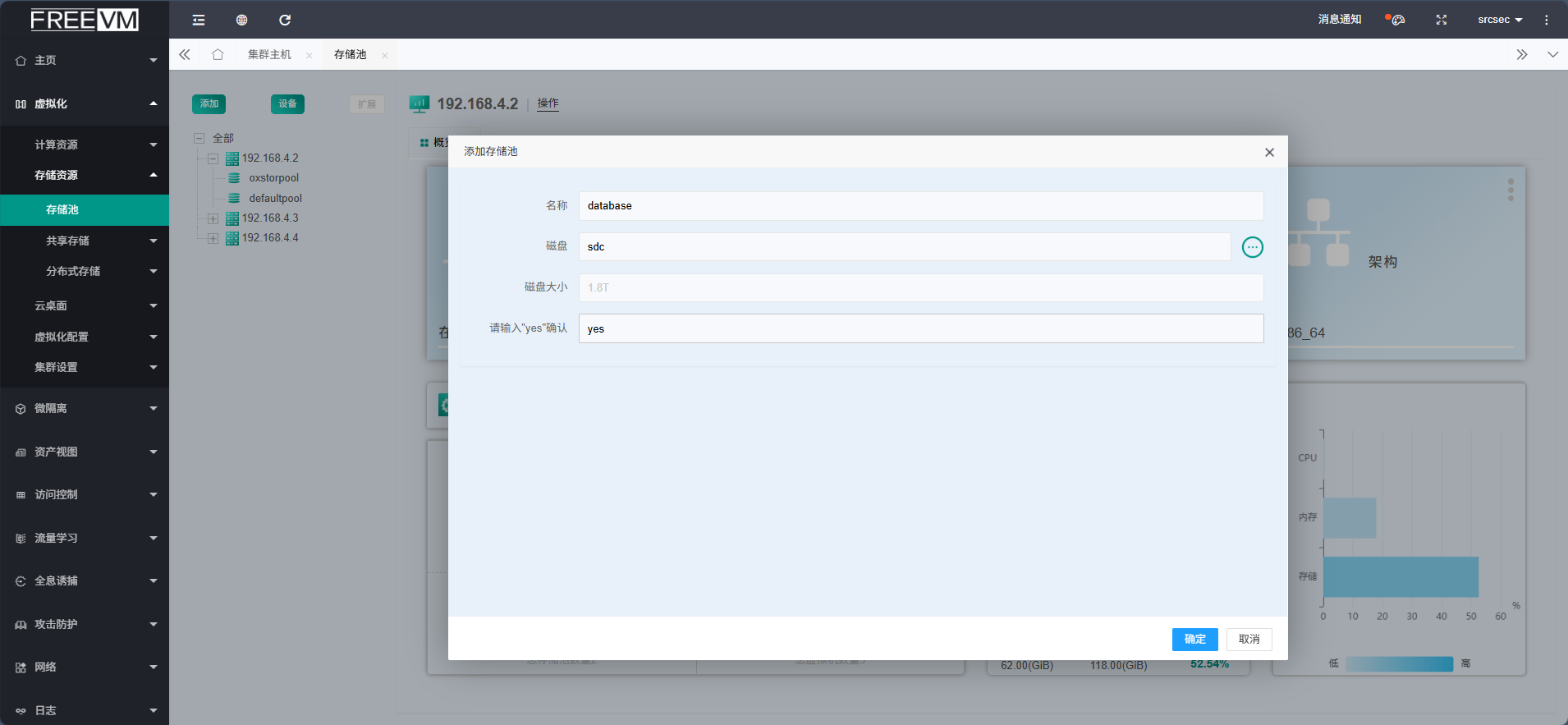The height and width of the screenshot is (725, 1568).
Task: Close the 添加存储池 dialog
Action: 1269,153
